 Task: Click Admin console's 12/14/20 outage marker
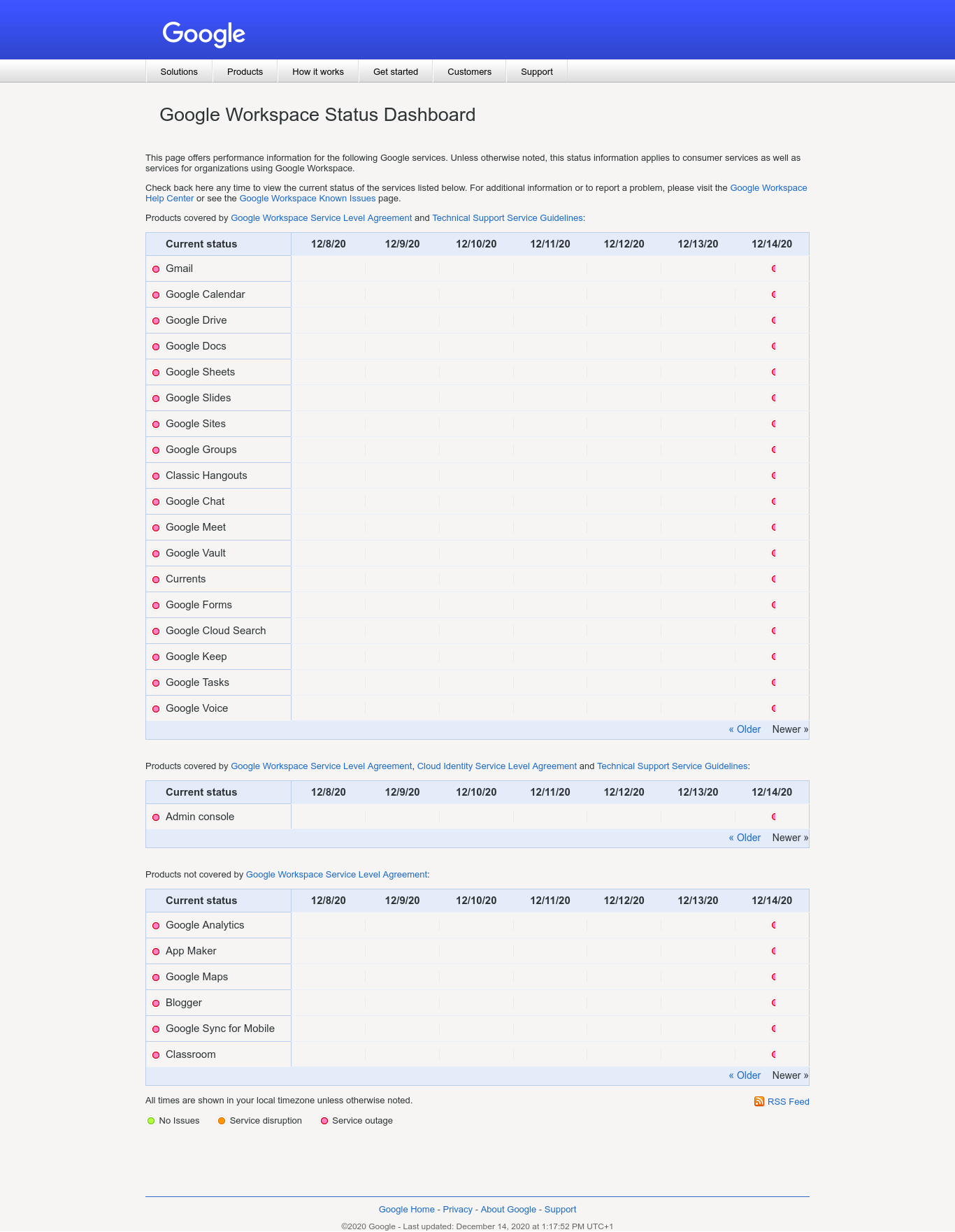(774, 817)
